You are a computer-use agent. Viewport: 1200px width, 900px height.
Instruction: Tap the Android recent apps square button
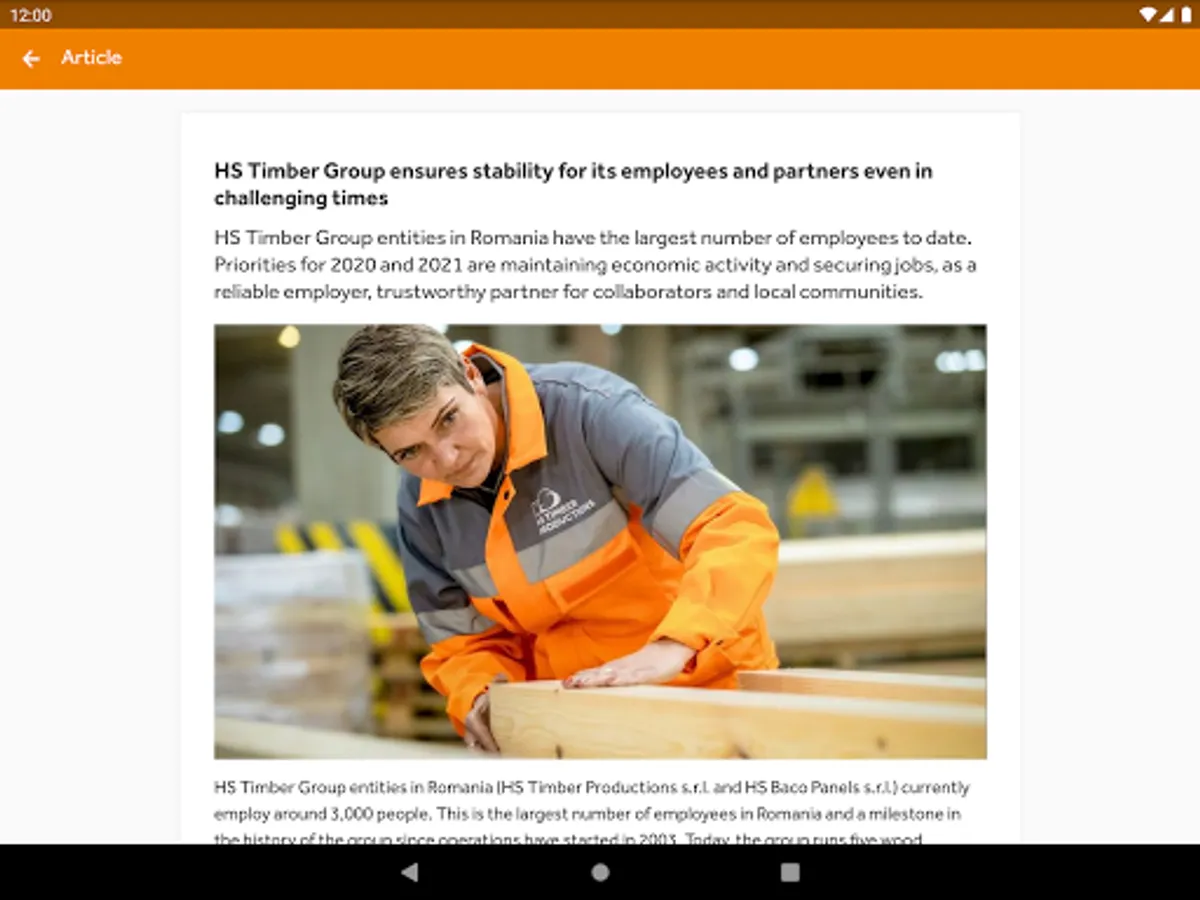[790, 872]
